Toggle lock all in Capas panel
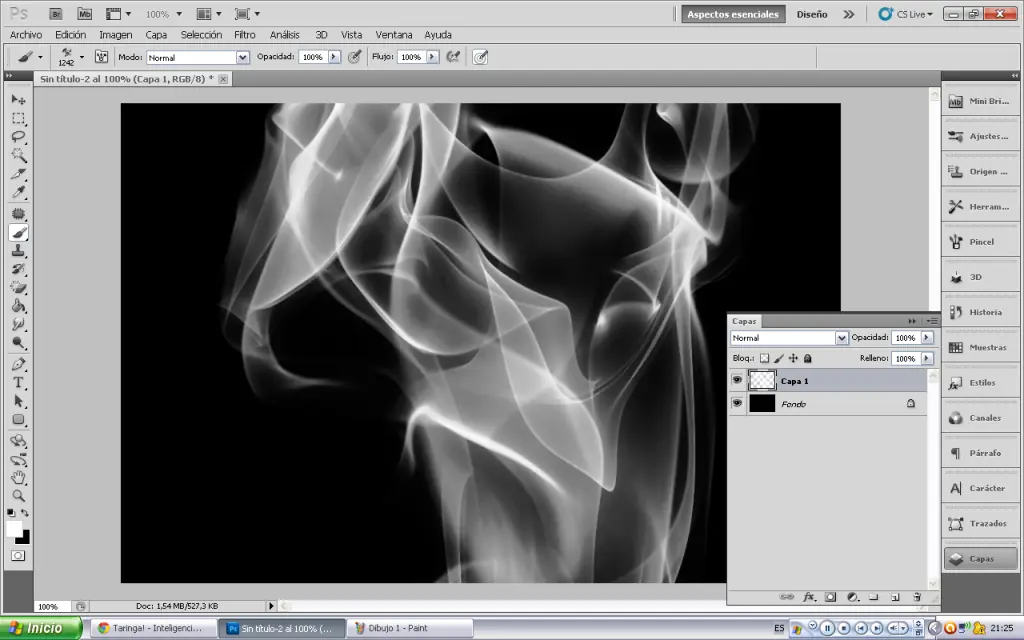Screen dimensions: 1024x640 click(807, 358)
